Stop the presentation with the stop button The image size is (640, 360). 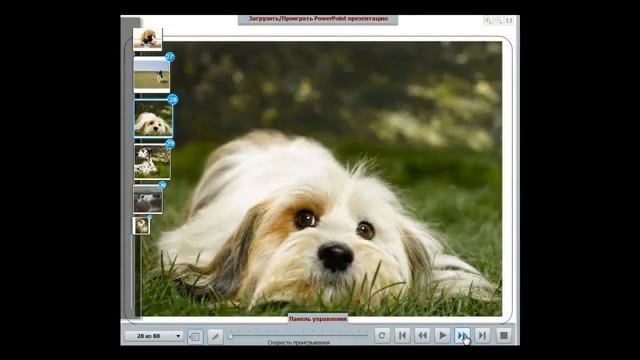pyautogui.click(x=504, y=336)
